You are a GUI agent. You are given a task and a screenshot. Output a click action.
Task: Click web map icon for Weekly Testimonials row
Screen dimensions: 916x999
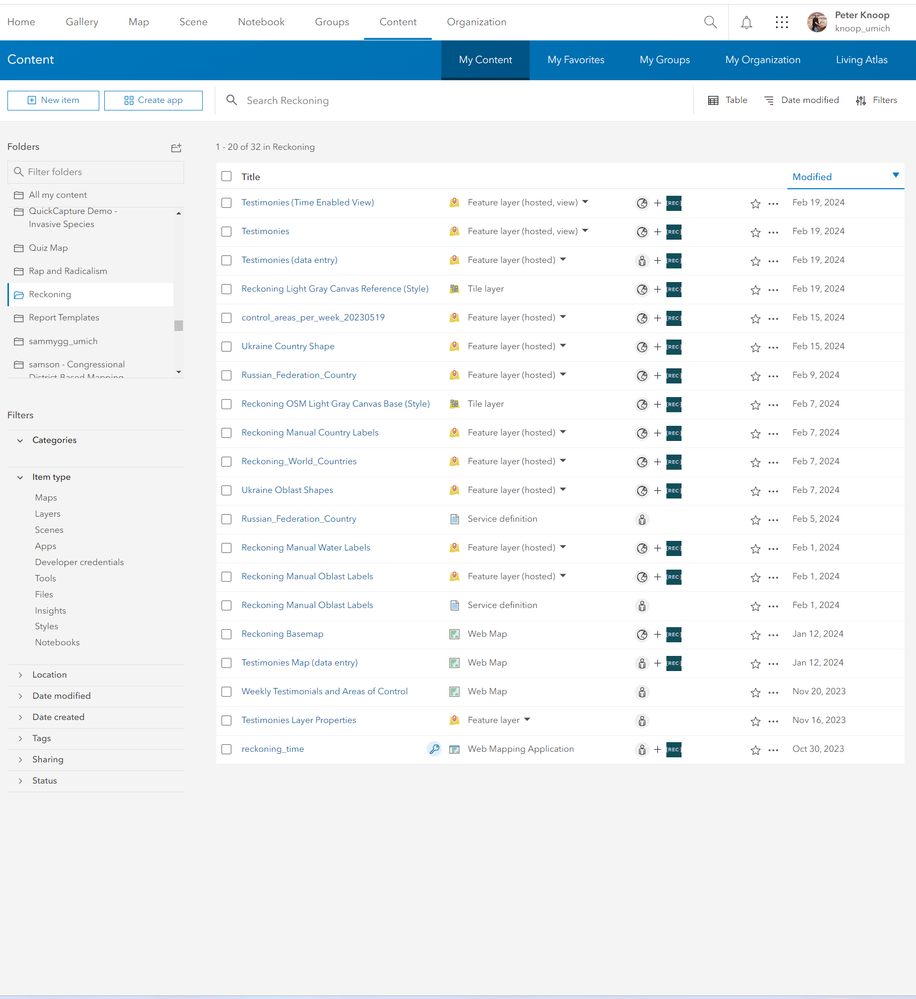pos(454,691)
